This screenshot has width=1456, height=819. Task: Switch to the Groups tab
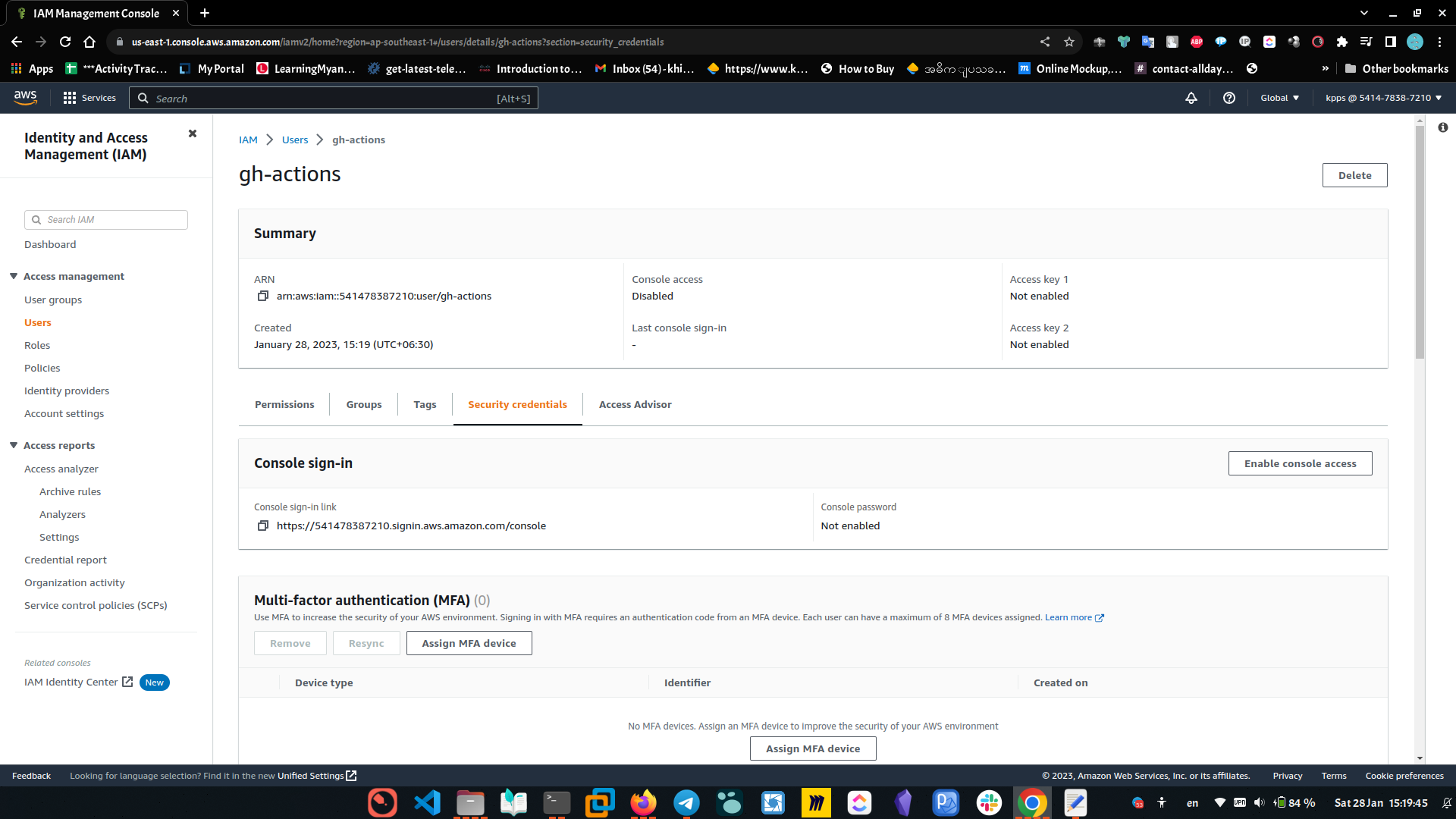(364, 404)
